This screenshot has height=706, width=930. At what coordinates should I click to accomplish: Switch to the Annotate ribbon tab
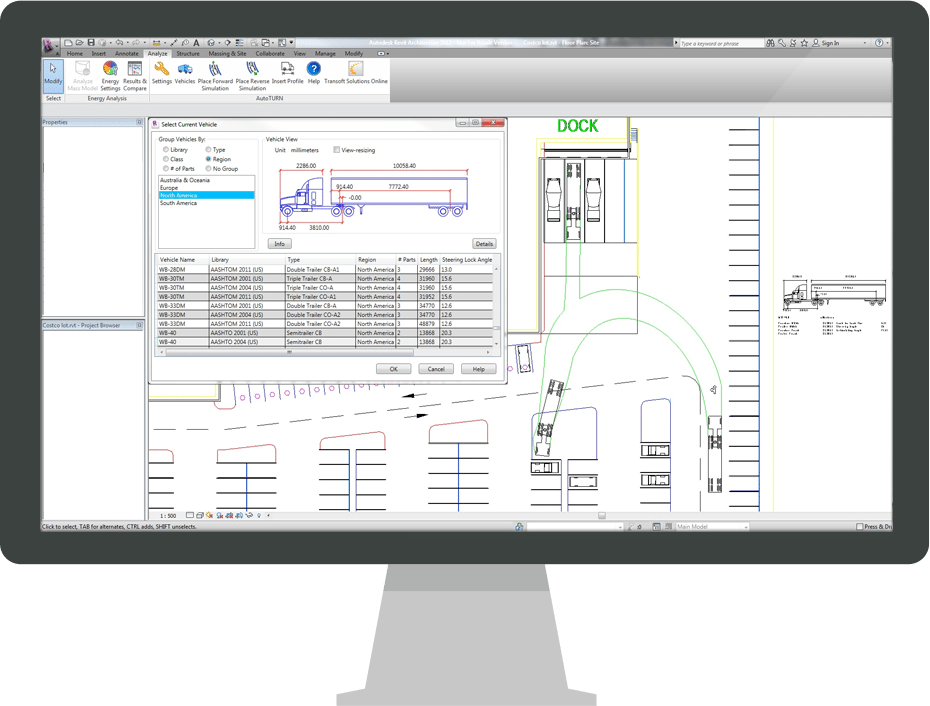pyautogui.click(x=127, y=53)
